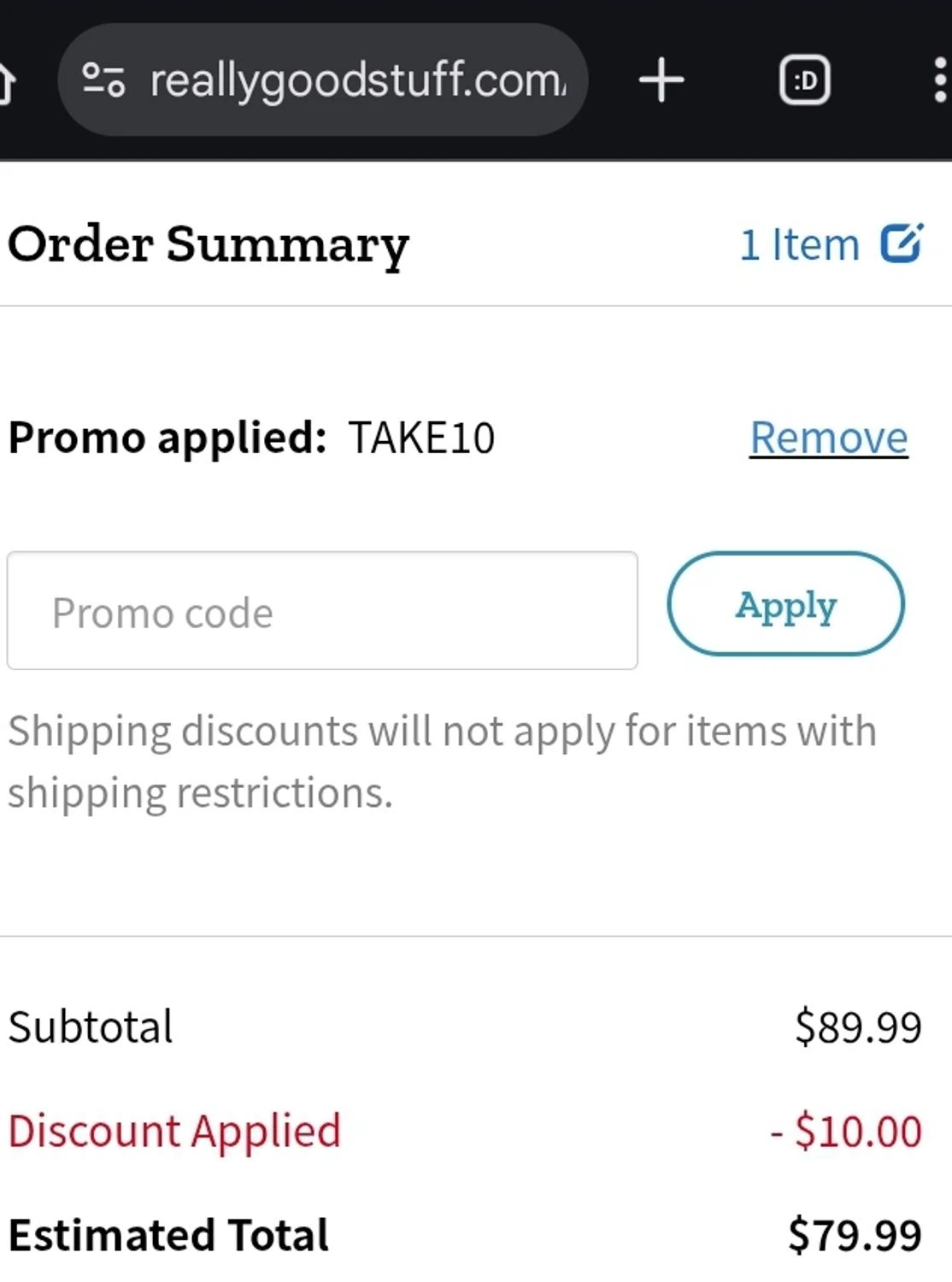Click the Order Summary heading
952x1282 pixels.
(x=209, y=244)
